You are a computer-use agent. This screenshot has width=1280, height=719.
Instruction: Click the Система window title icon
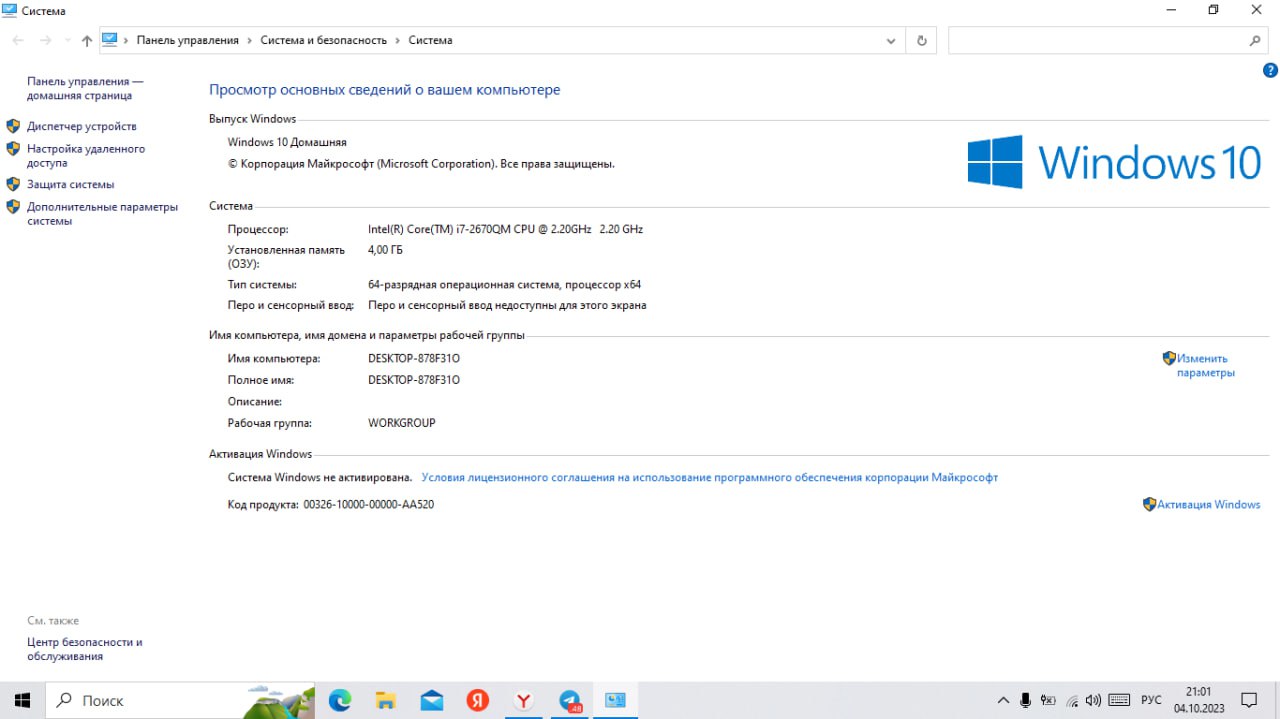pyautogui.click(x=9, y=10)
